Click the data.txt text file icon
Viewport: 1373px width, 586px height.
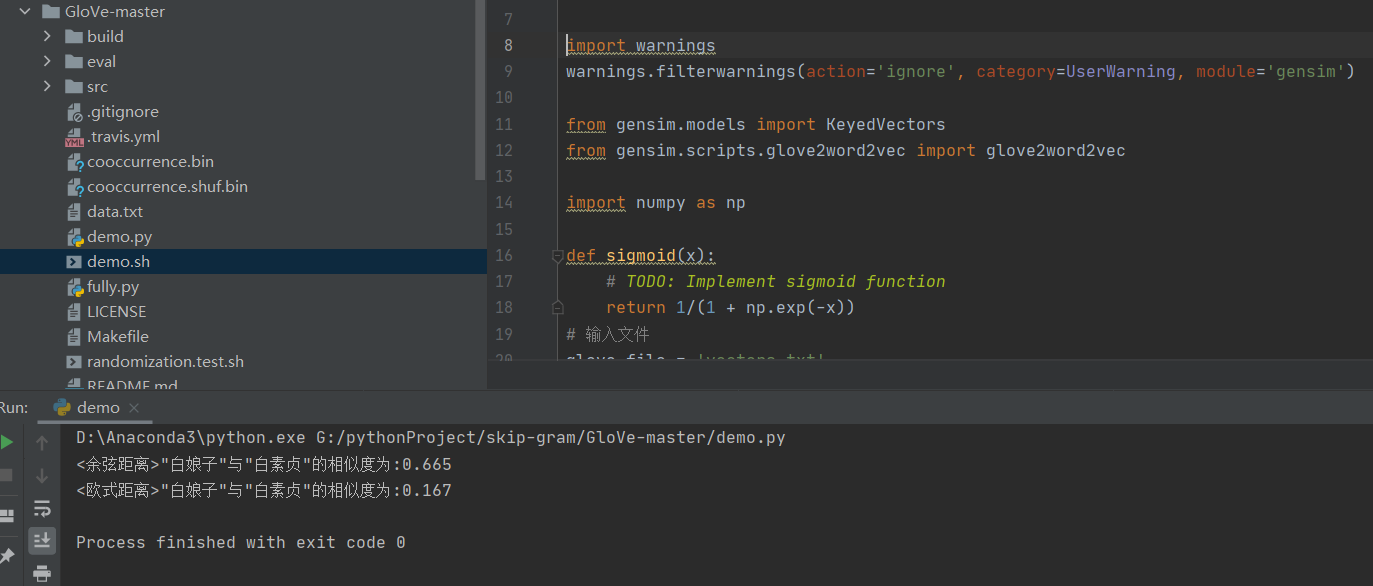coord(74,212)
